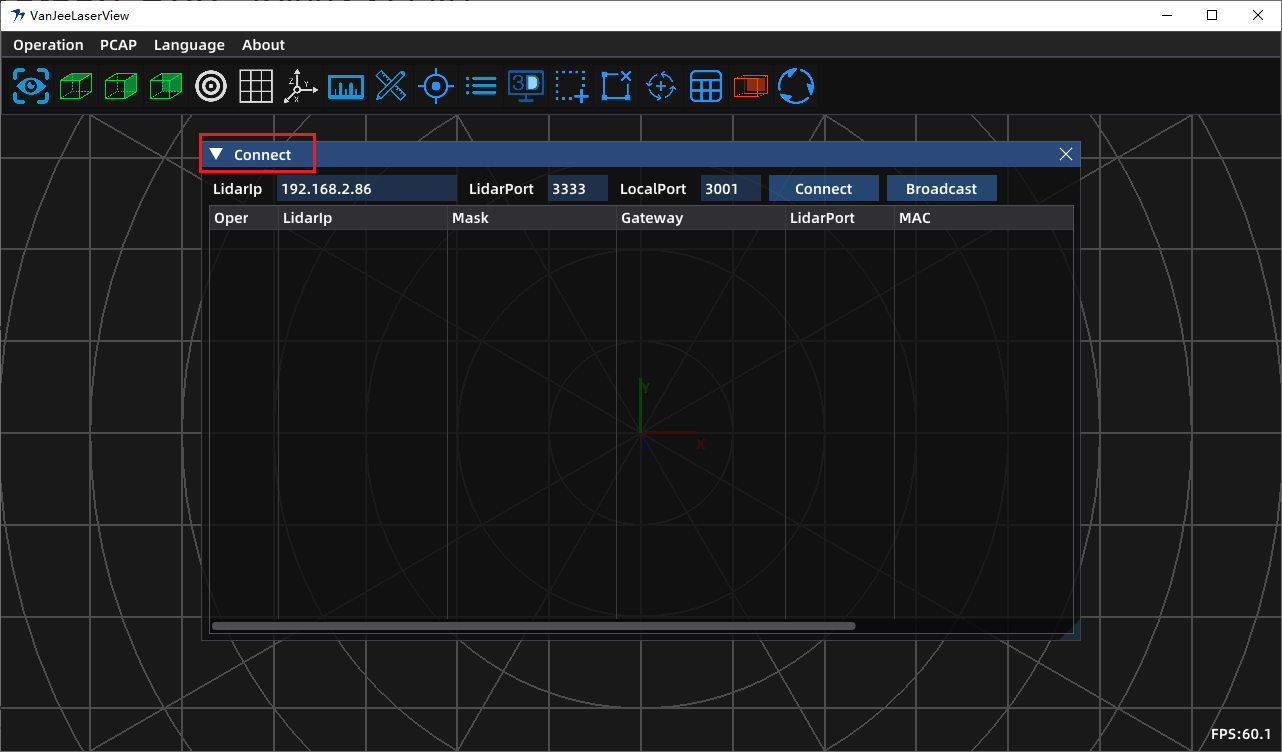Collapse the Connect panel with triangle arrow
The height and width of the screenshot is (752, 1282).
216,154
